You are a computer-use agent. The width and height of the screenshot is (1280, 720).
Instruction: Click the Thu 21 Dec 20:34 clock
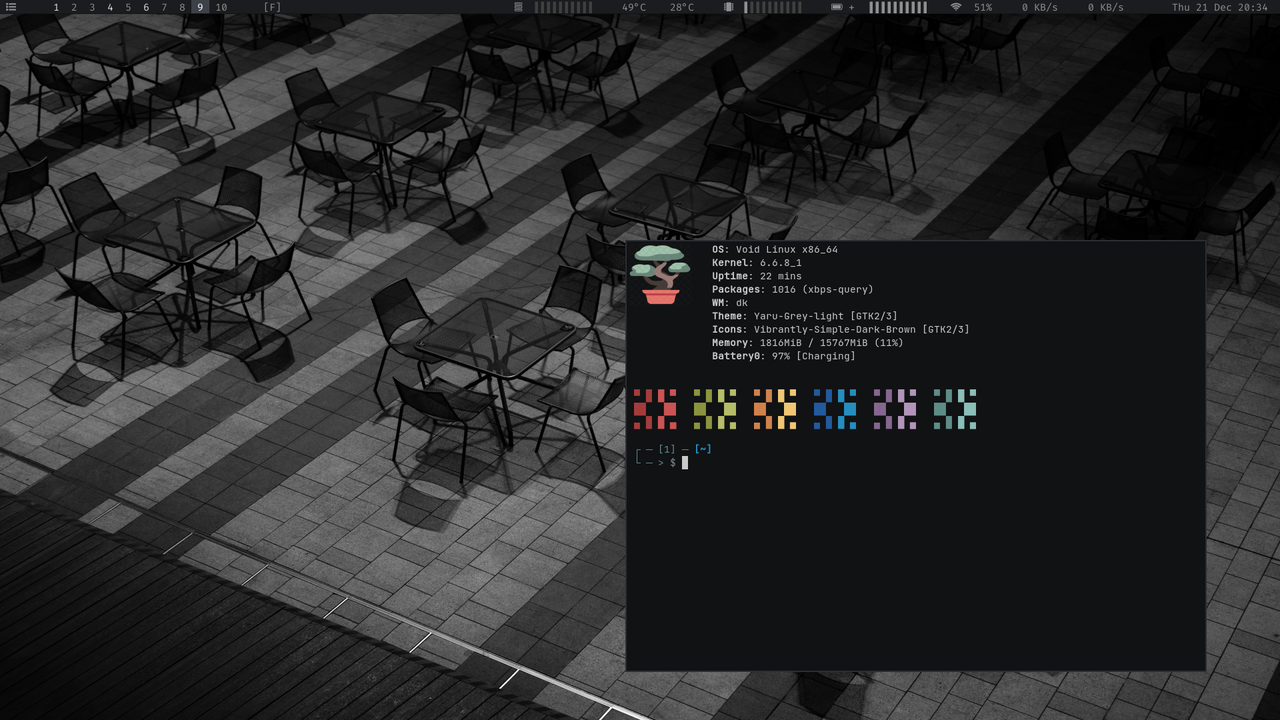tap(1220, 7)
